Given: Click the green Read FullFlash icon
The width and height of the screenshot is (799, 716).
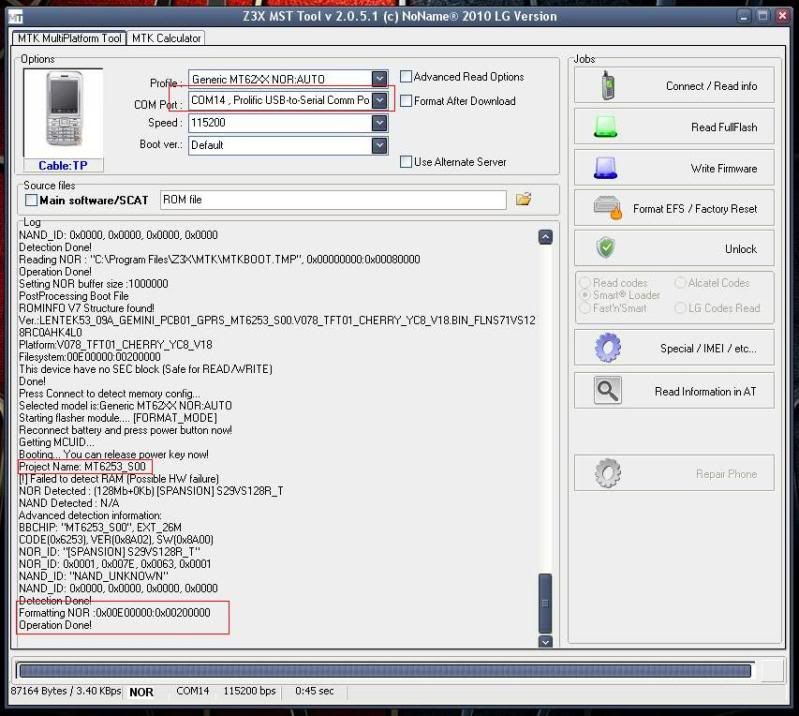Looking at the screenshot, I should click(606, 127).
